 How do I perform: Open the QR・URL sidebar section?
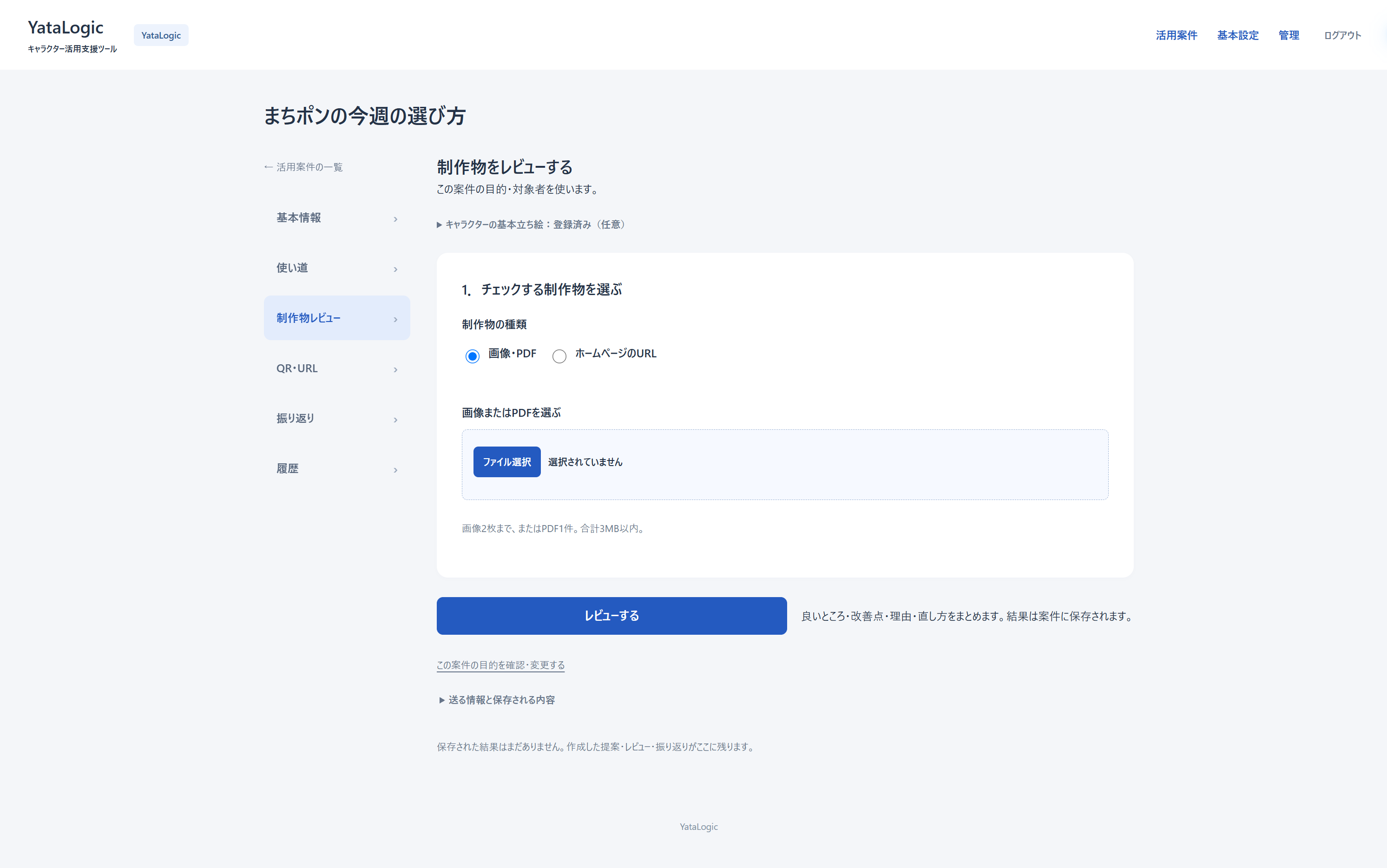(x=337, y=368)
